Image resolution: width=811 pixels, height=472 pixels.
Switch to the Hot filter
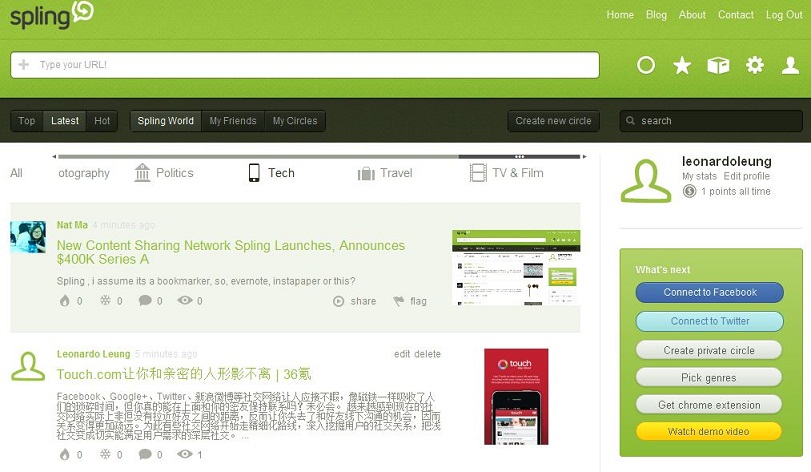102,121
